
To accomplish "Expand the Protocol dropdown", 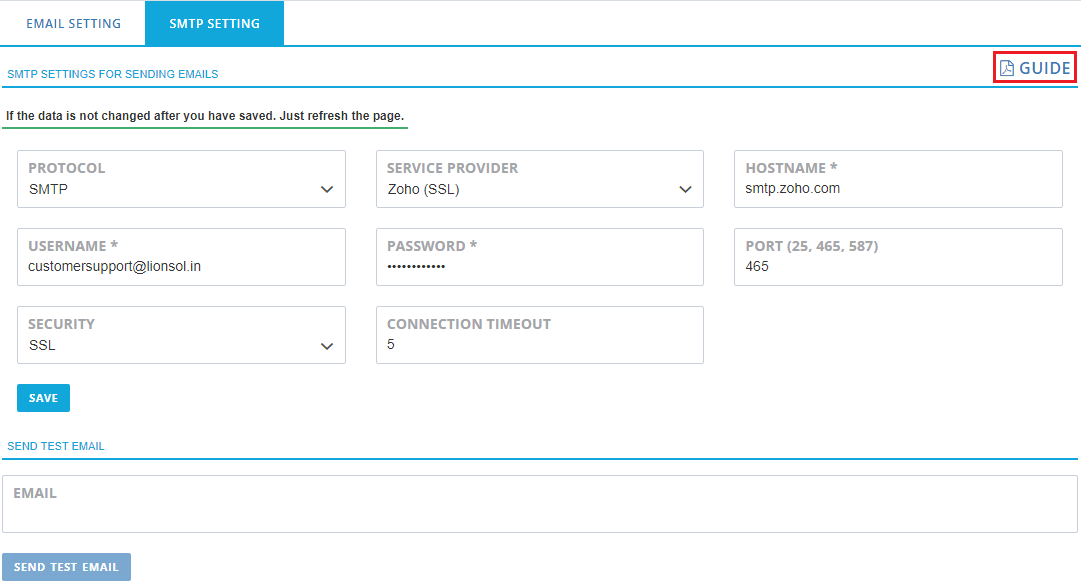I will 181,179.
